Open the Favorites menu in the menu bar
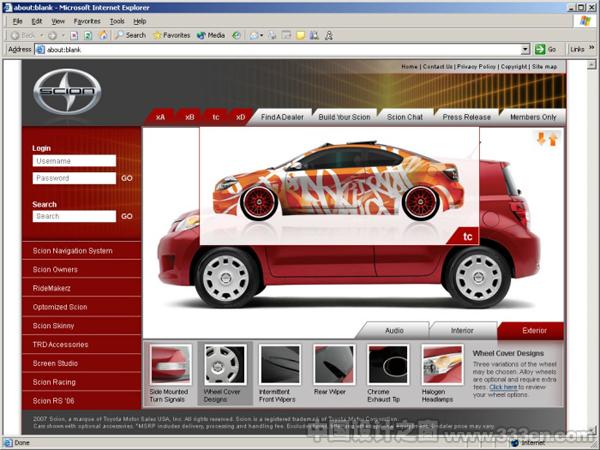This screenshot has height=450, width=600. point(87,21)
